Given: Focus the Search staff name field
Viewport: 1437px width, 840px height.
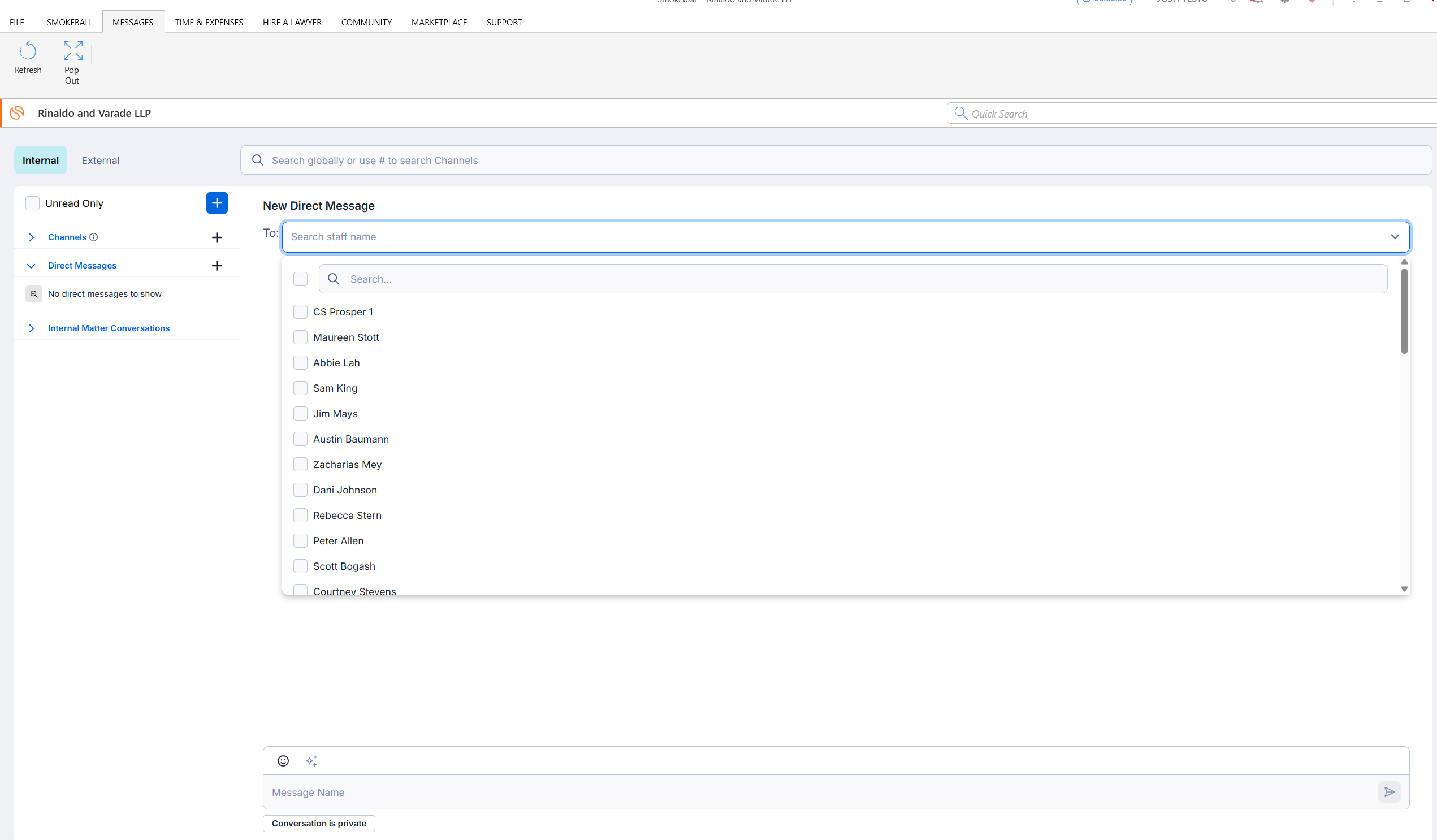Looking at the screenshot, I should [846, 237].
